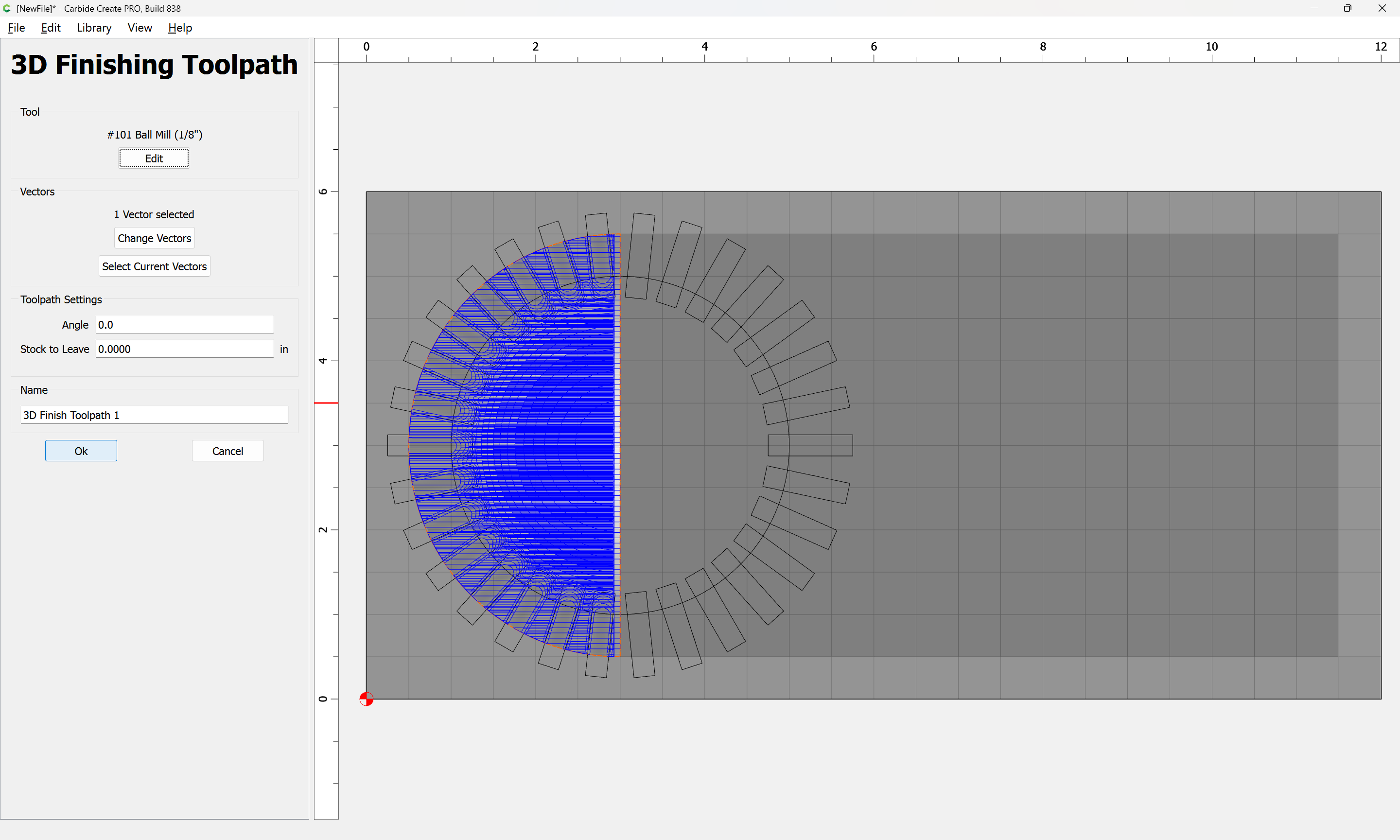
Task: Close the Carbide Create window
Action: 1382,8
